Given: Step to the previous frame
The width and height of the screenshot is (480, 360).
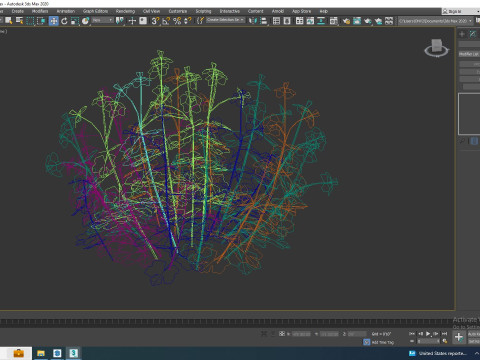Looking at the screenshot, I should coord(420,333).
